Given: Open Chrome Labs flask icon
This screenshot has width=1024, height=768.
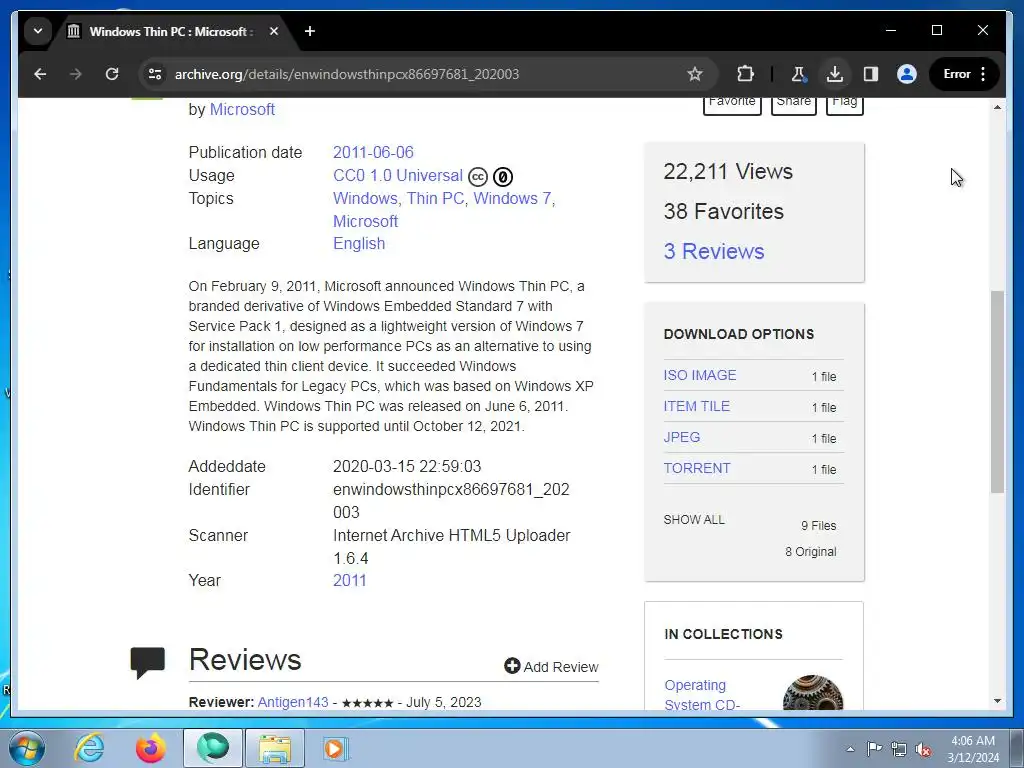Looking at the screenshot, I should 798,74.
